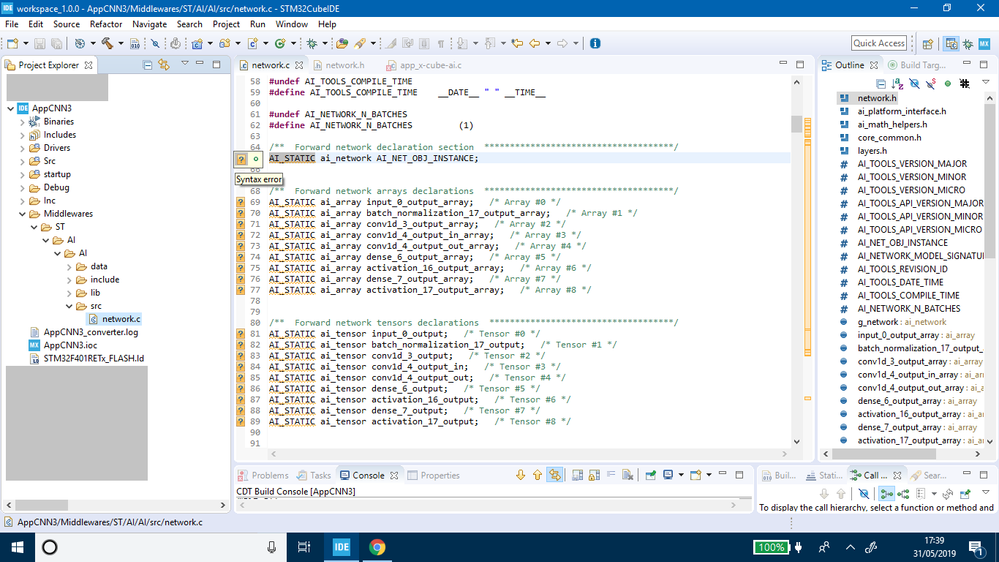Expand the lib folder
Viewport: 999px width, 562px height.
(x=69, y=293)
